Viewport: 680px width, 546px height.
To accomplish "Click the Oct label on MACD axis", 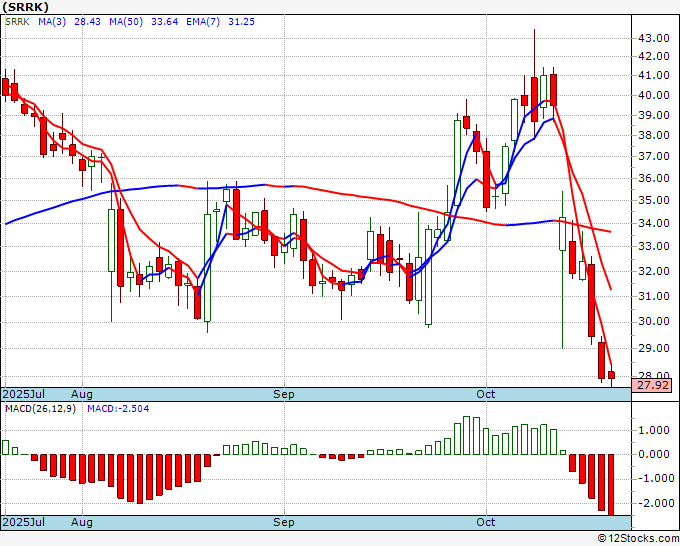I will (486, 522).
